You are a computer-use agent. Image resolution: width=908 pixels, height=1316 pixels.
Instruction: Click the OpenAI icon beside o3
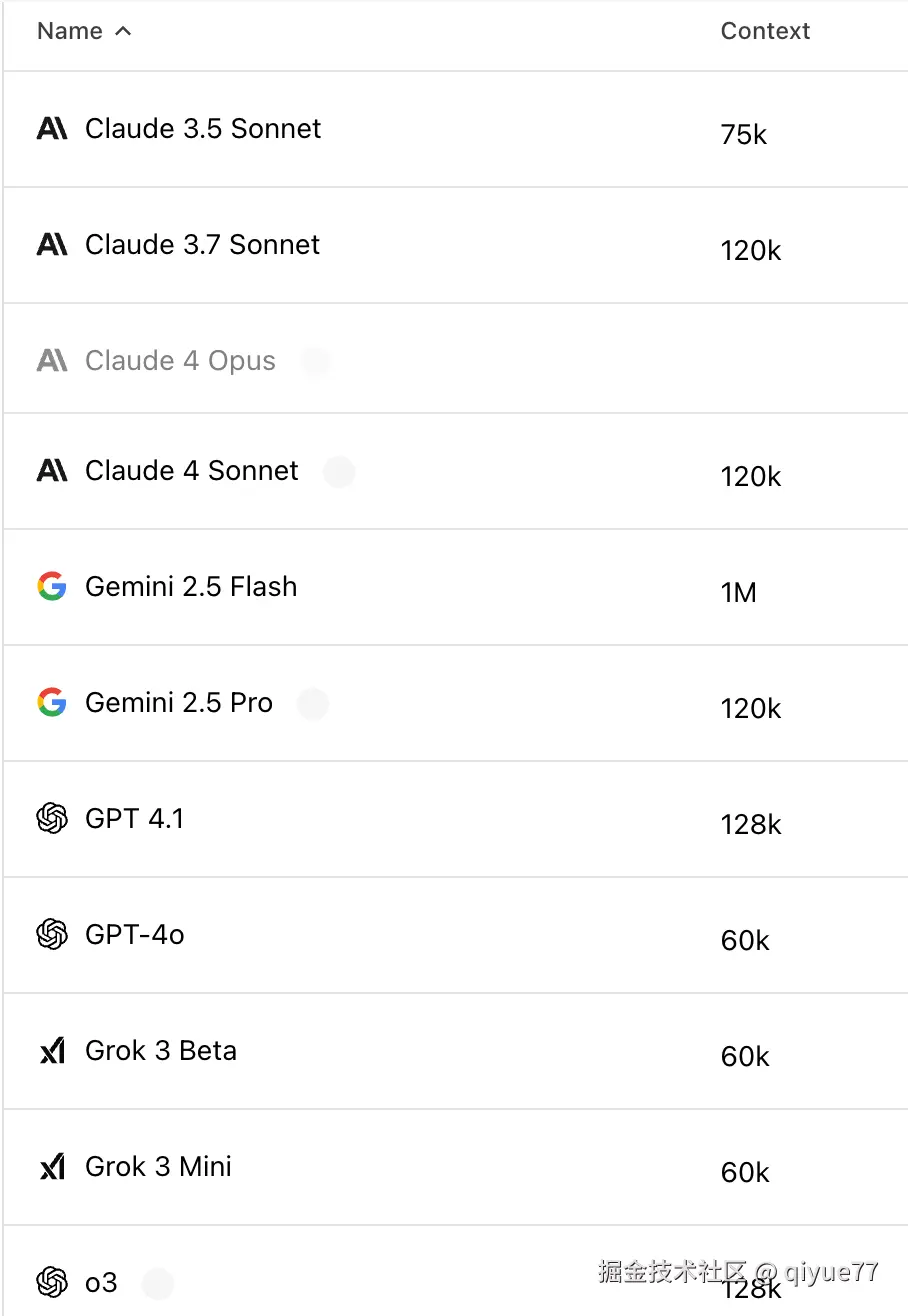pos(52,1282)
